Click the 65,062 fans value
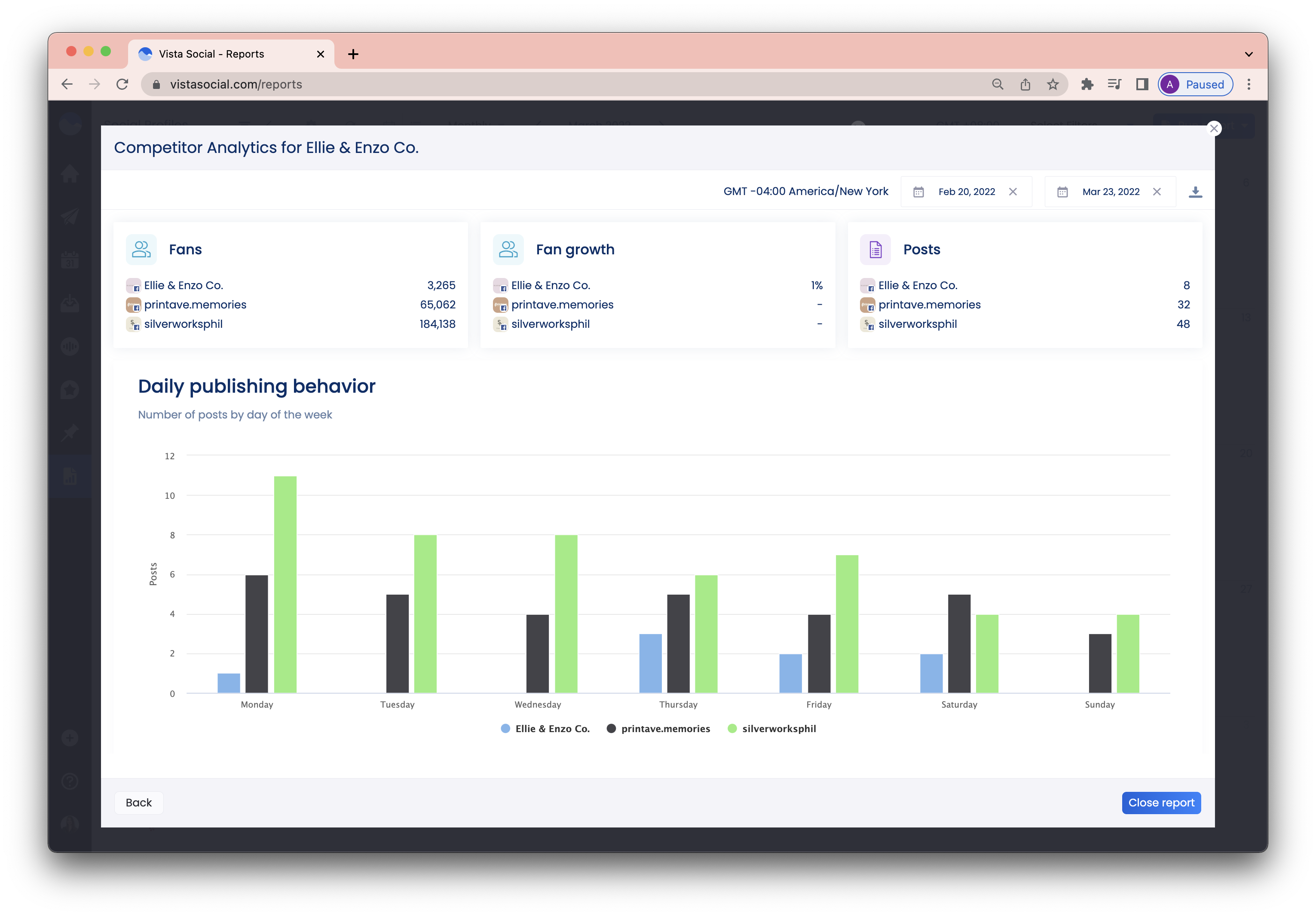 438,305
